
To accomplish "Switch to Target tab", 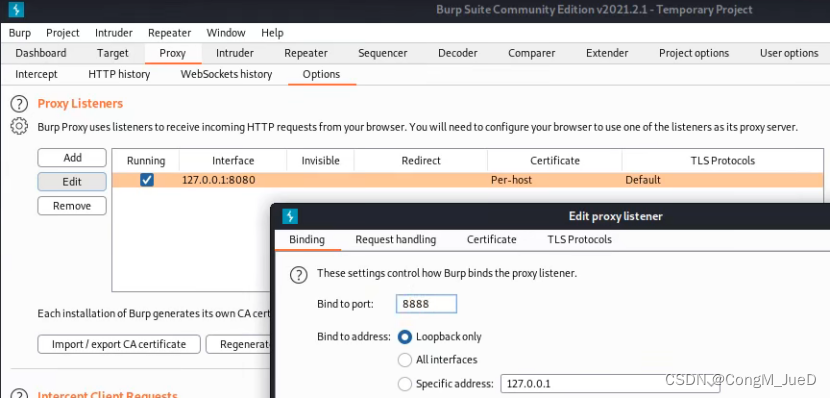I will coord(112,53).
